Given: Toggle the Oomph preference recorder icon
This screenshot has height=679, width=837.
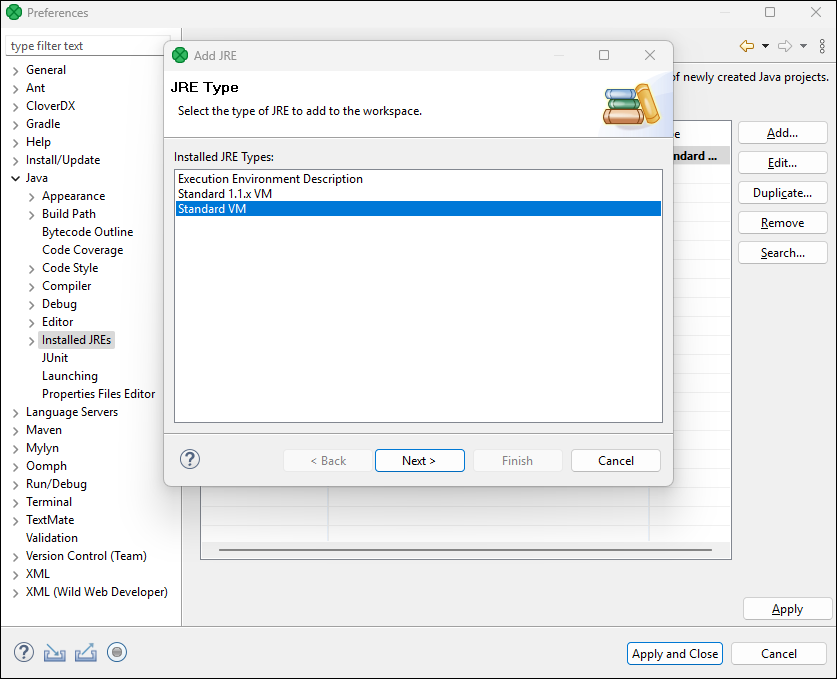Looking at the screenshot, I should [x=117, y=653].
